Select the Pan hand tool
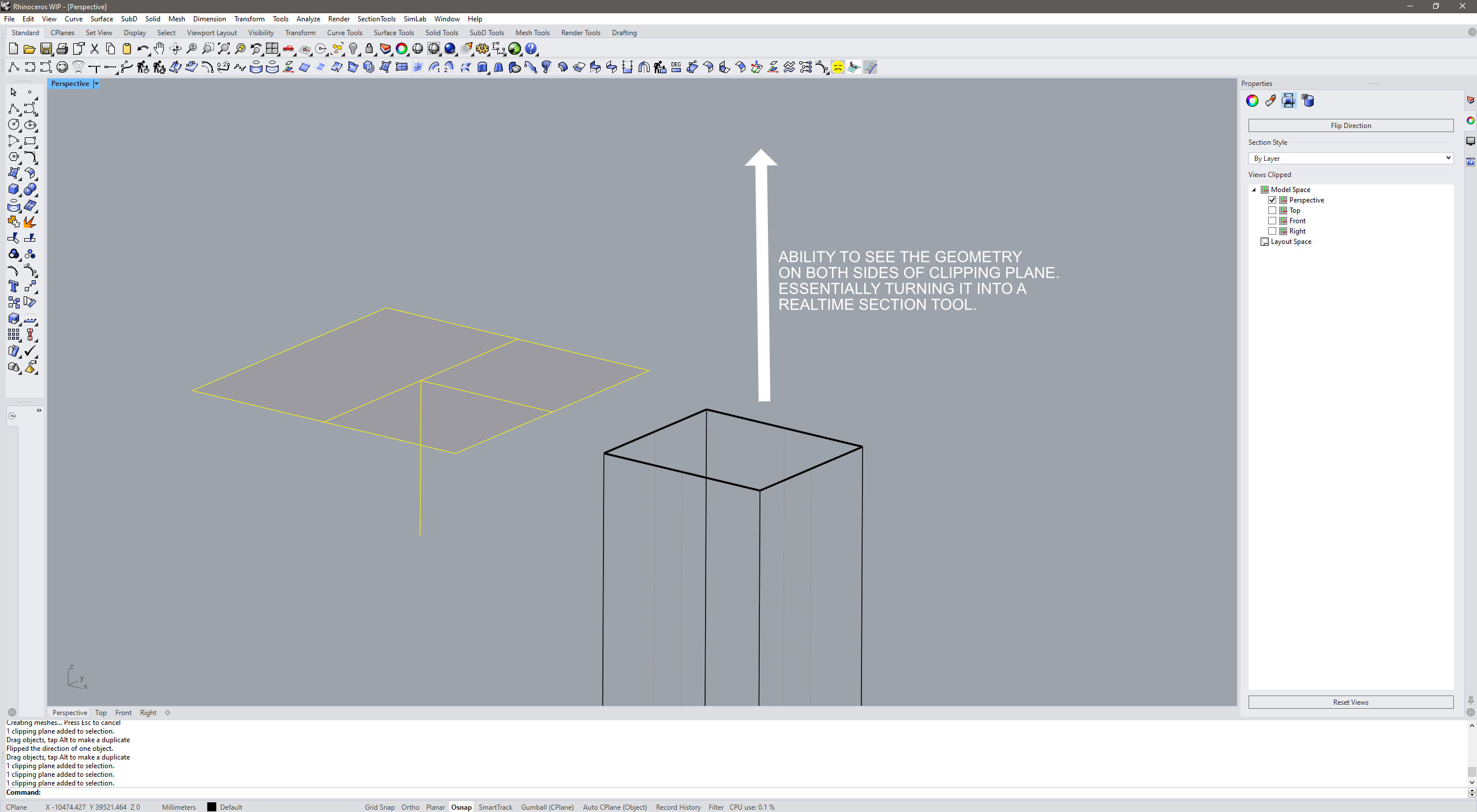The width and height of the screenshot is (1477, 812). pyautogui.click(x=159, y=49)
